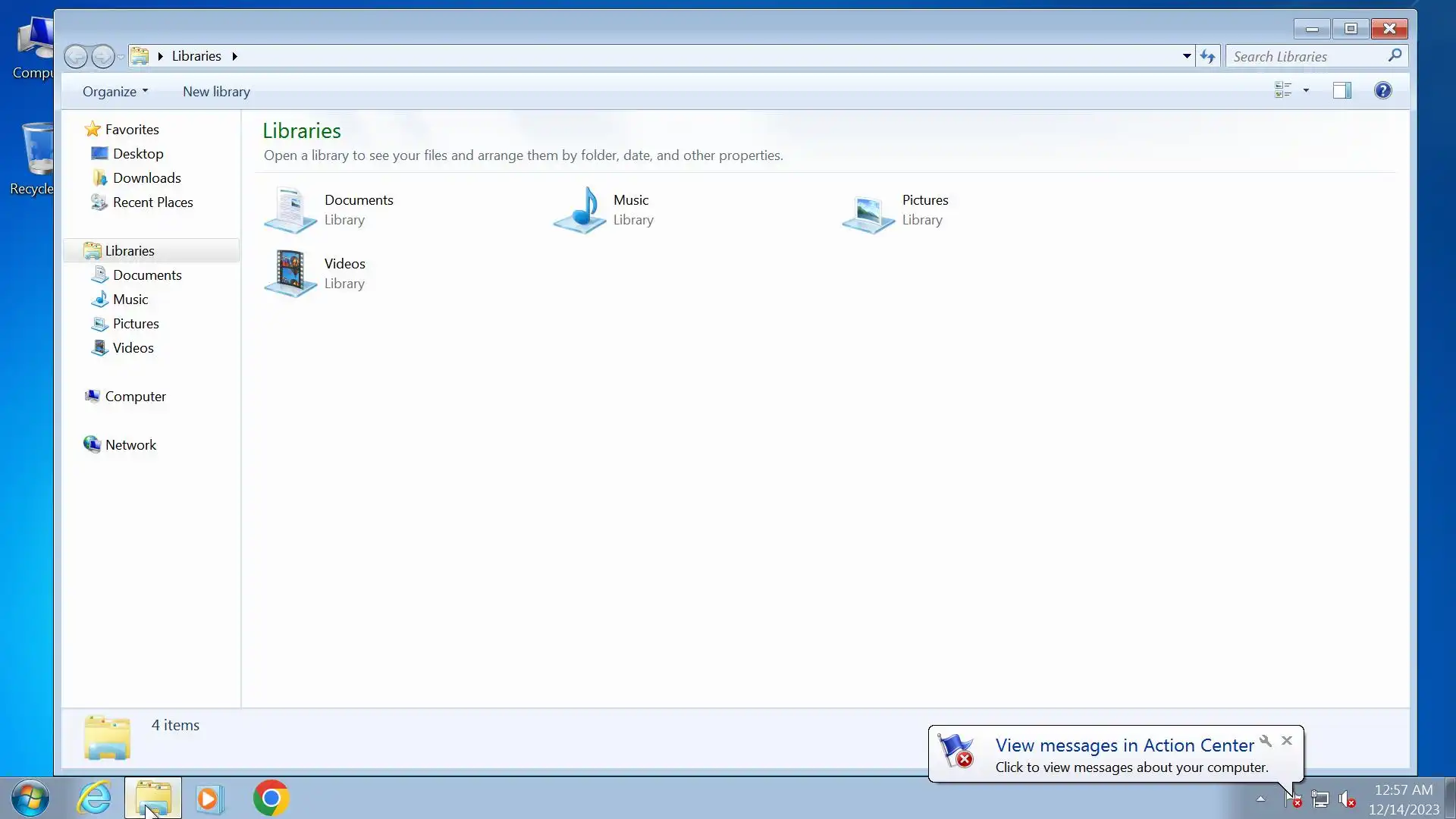Select Downloads in Favorites sidebar
The height and width of the screenshot is (819, 1456).
click(146, 178)
